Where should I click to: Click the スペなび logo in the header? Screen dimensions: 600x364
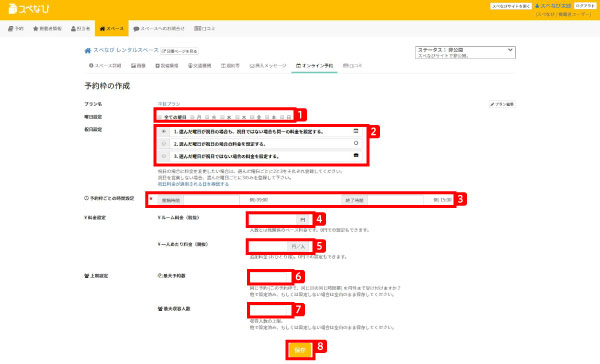click(x=29, y=8)
